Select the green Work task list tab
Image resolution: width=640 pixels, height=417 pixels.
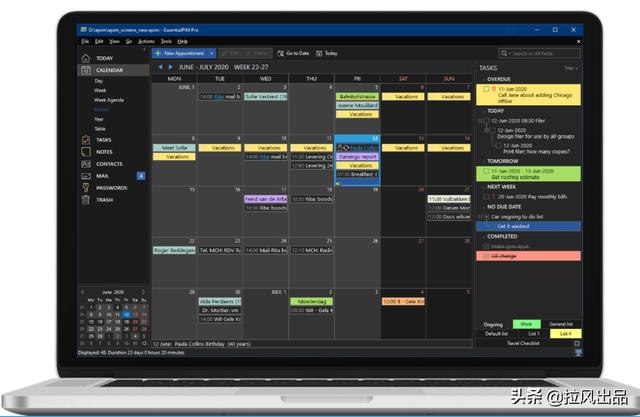pyautogui.click(x=527, y=324)
